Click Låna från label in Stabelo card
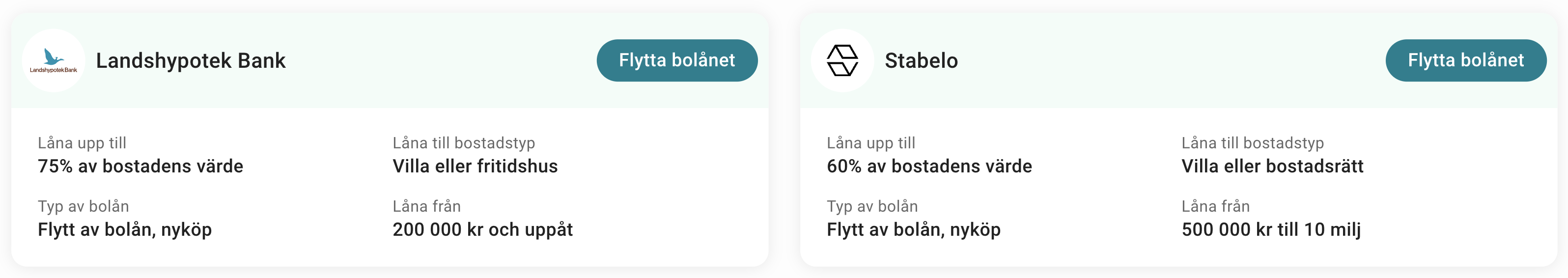 1215,206
